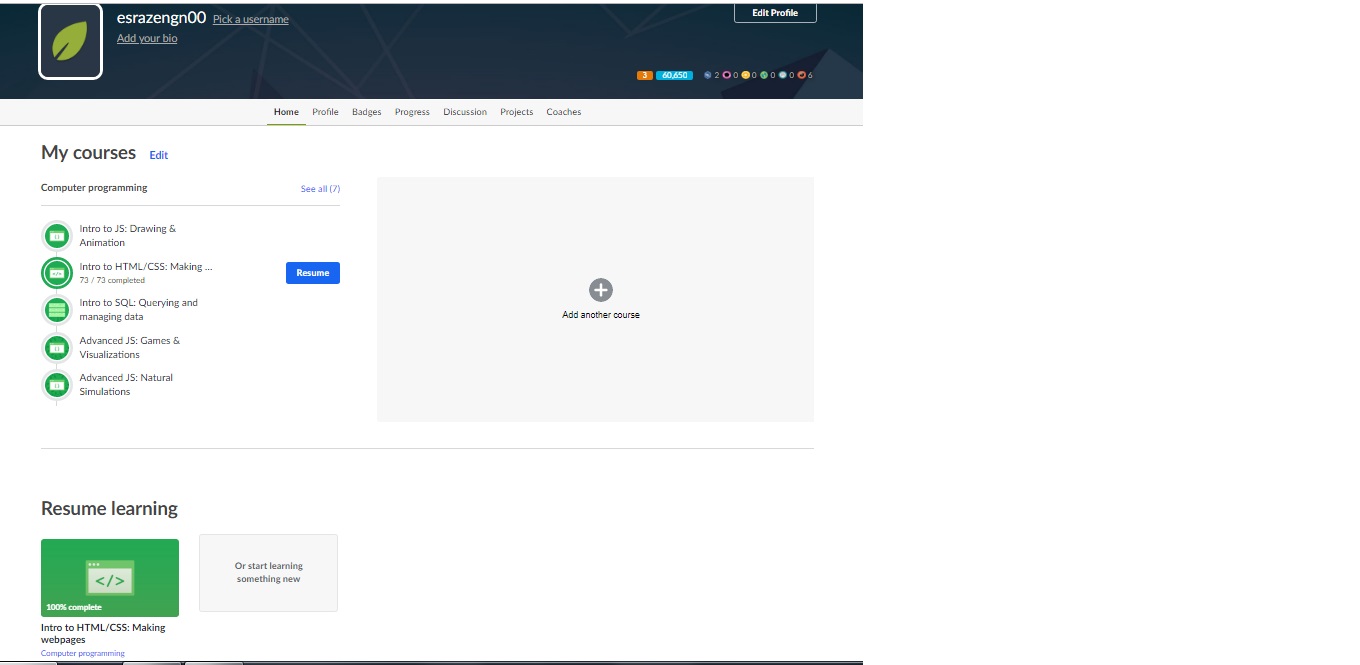The image size is (1360, 665).
Task: Click the Intro to HTML/CSS course icon
Action: (x=57, y=273)
